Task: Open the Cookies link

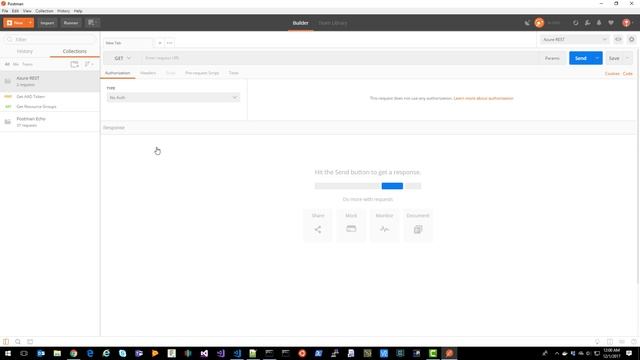Action: (x=612, y=74)
